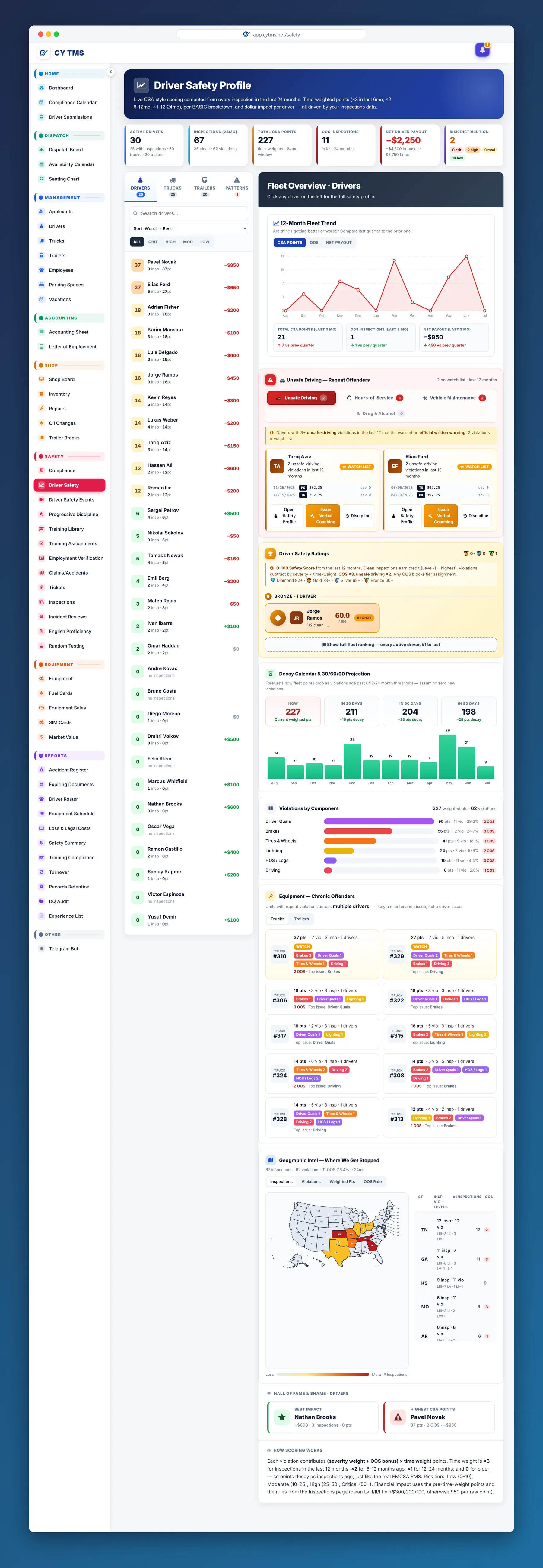Screen dimensions: 543x1568
Task: Select the Trucks tab icon
Action: (172, 180)
